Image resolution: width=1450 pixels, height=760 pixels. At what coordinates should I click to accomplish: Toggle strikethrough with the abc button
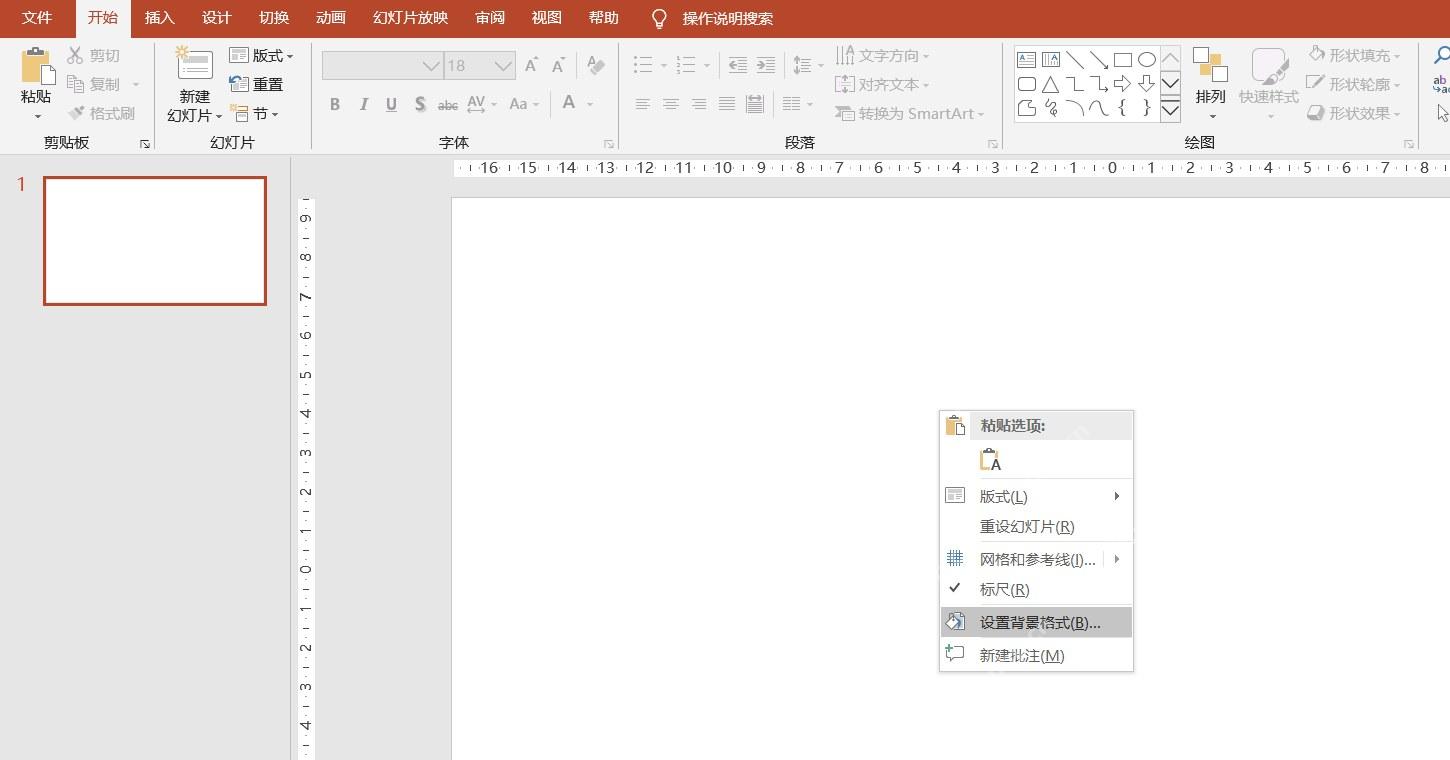point(448,104)
